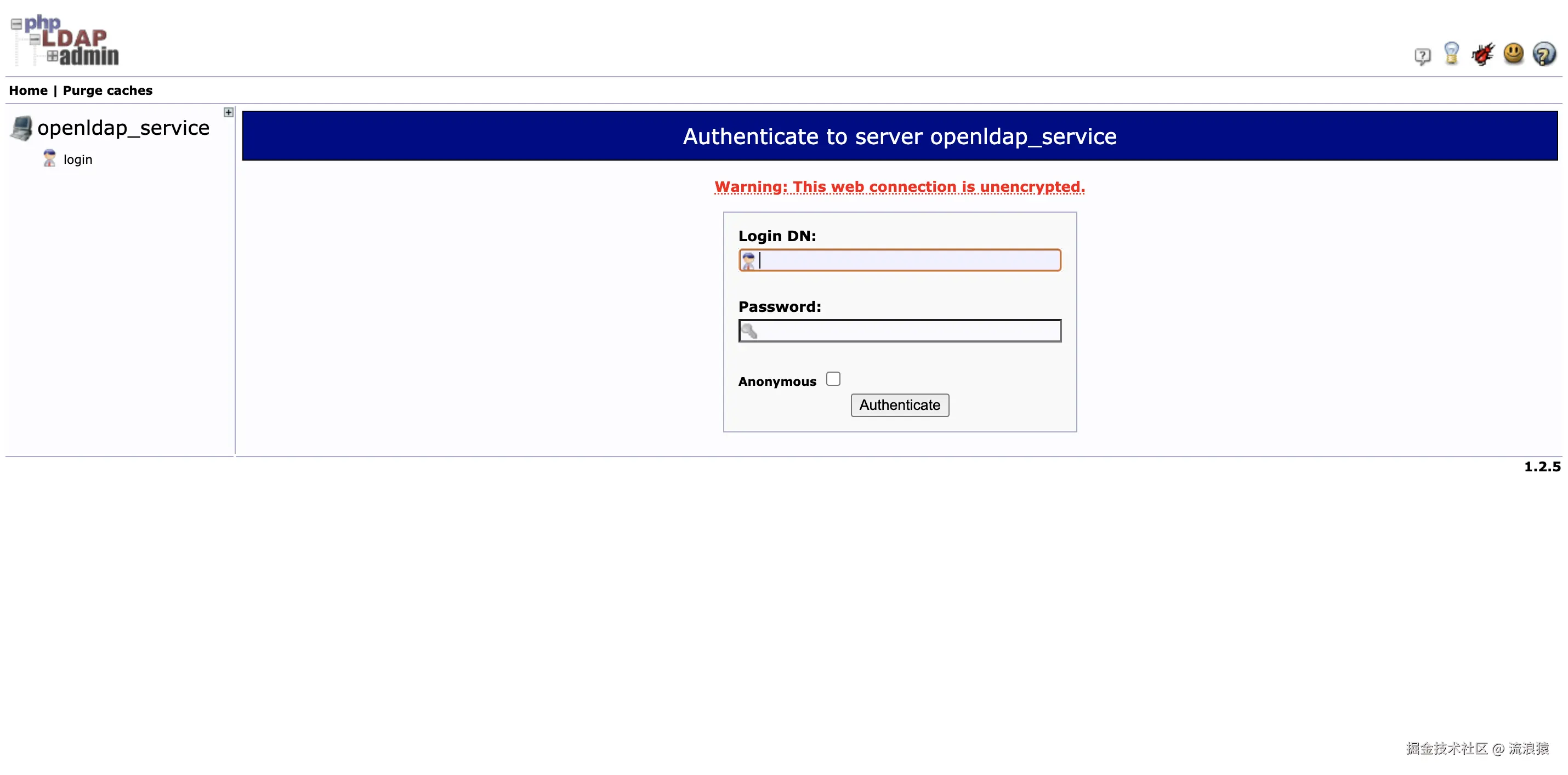Open help via blue question mark icon

click(x=1544, y=54)
